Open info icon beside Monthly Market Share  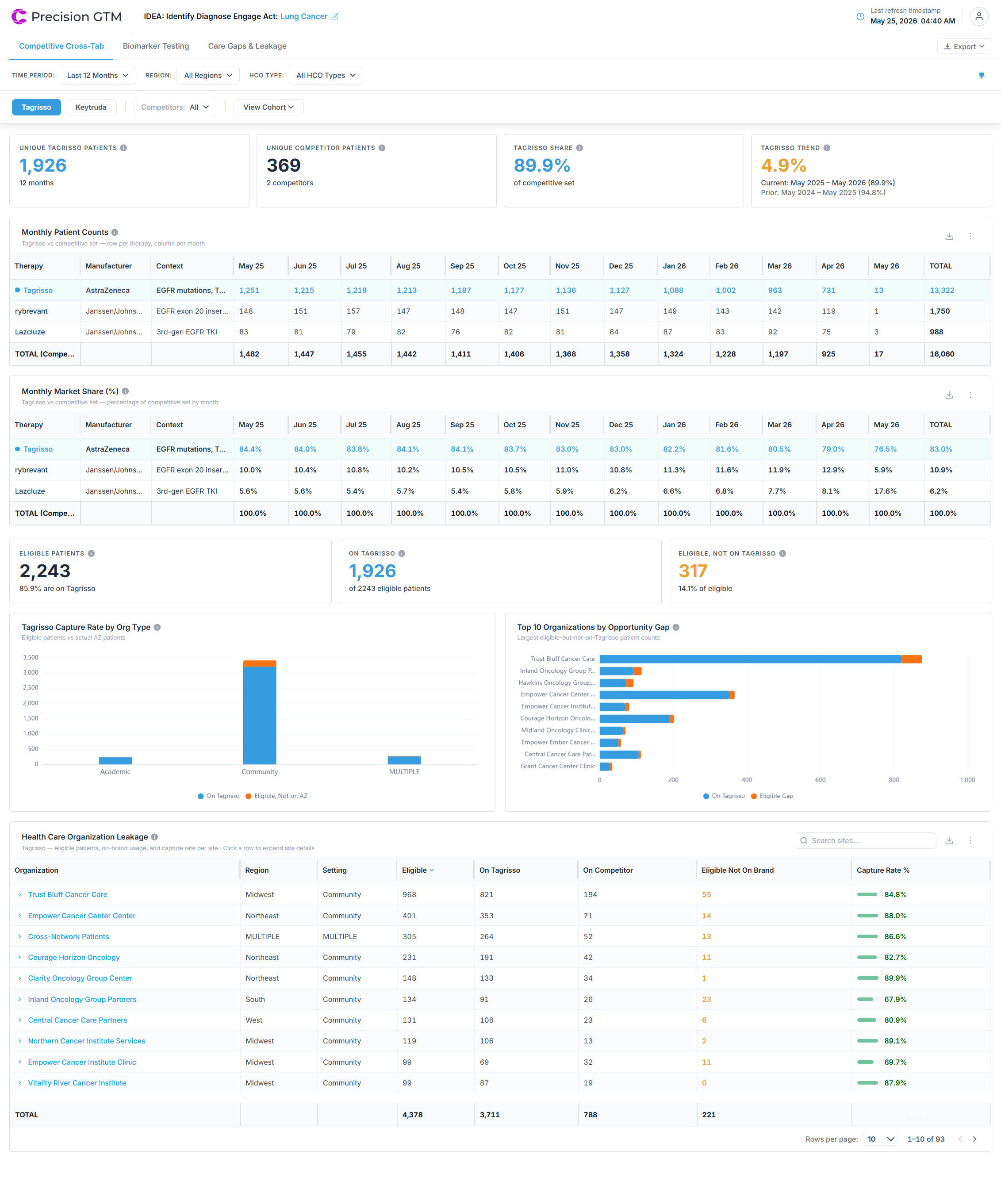click(x=125, y=391)
